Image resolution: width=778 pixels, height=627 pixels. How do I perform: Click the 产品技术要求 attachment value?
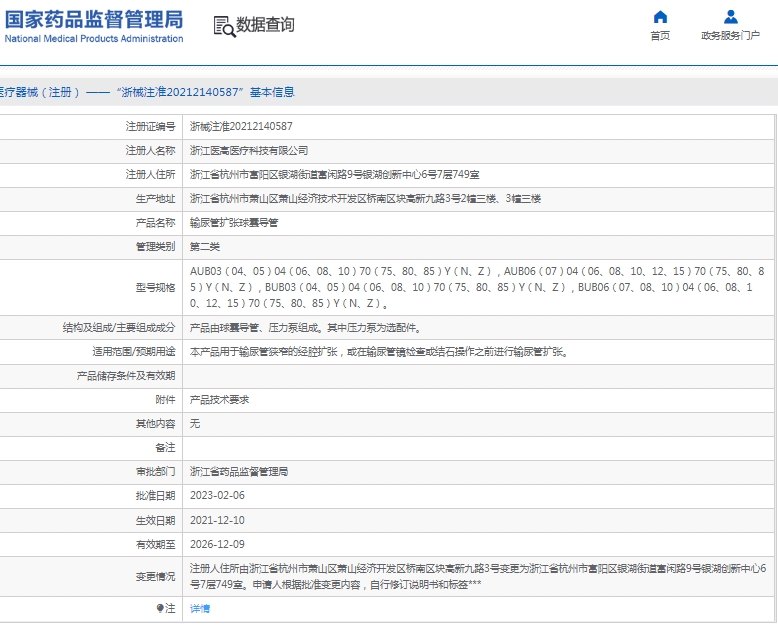219,400
